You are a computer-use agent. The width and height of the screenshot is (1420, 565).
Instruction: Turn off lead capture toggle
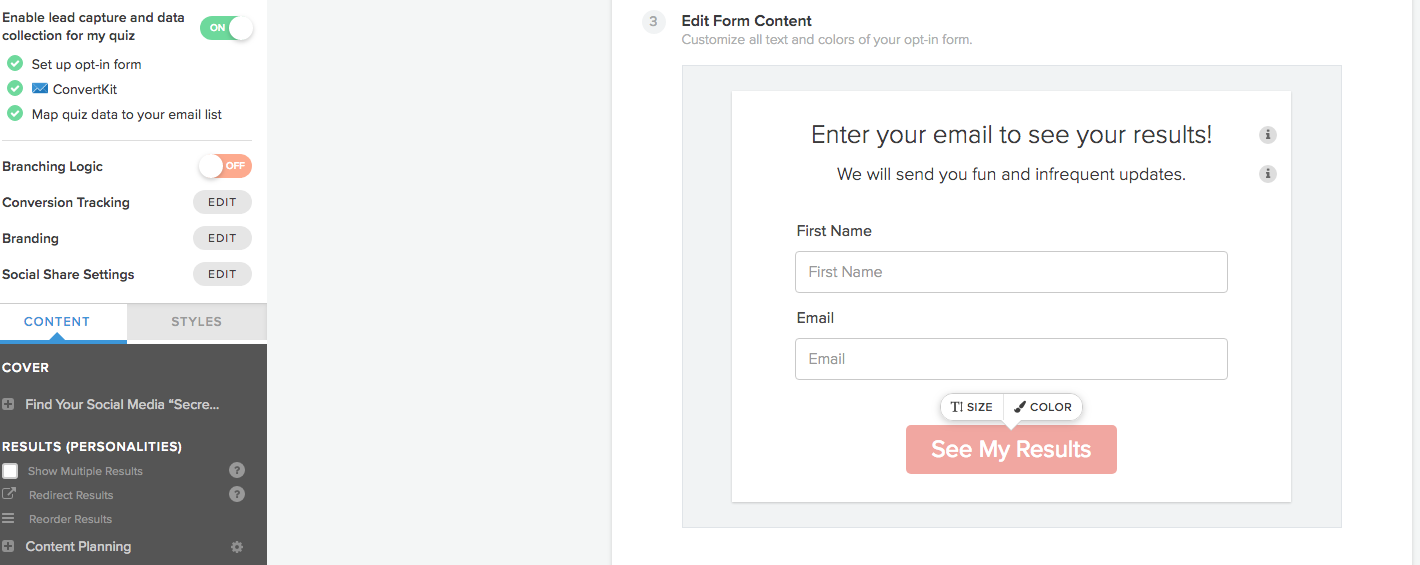[x=227, y=28]
